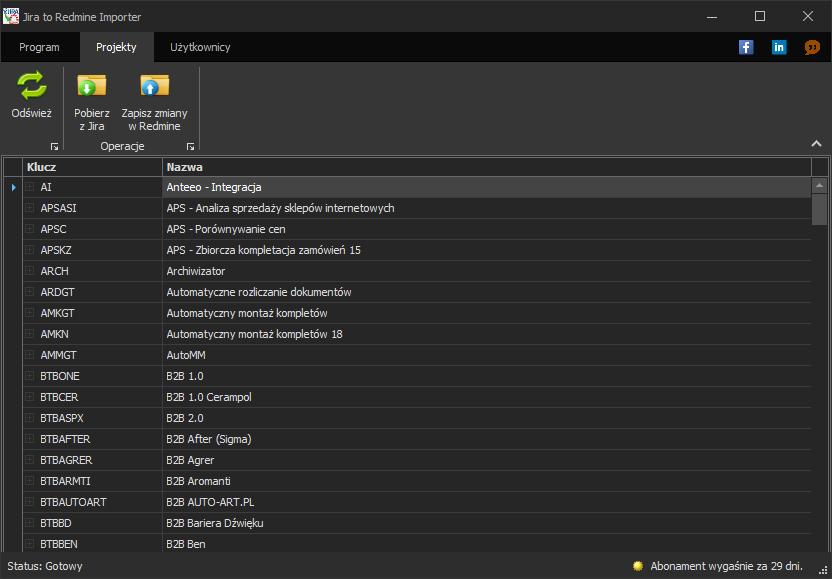832x579 pixels.
Task: Select the Projekty tab
Action: pyautogui.click(x=116, y=47)
